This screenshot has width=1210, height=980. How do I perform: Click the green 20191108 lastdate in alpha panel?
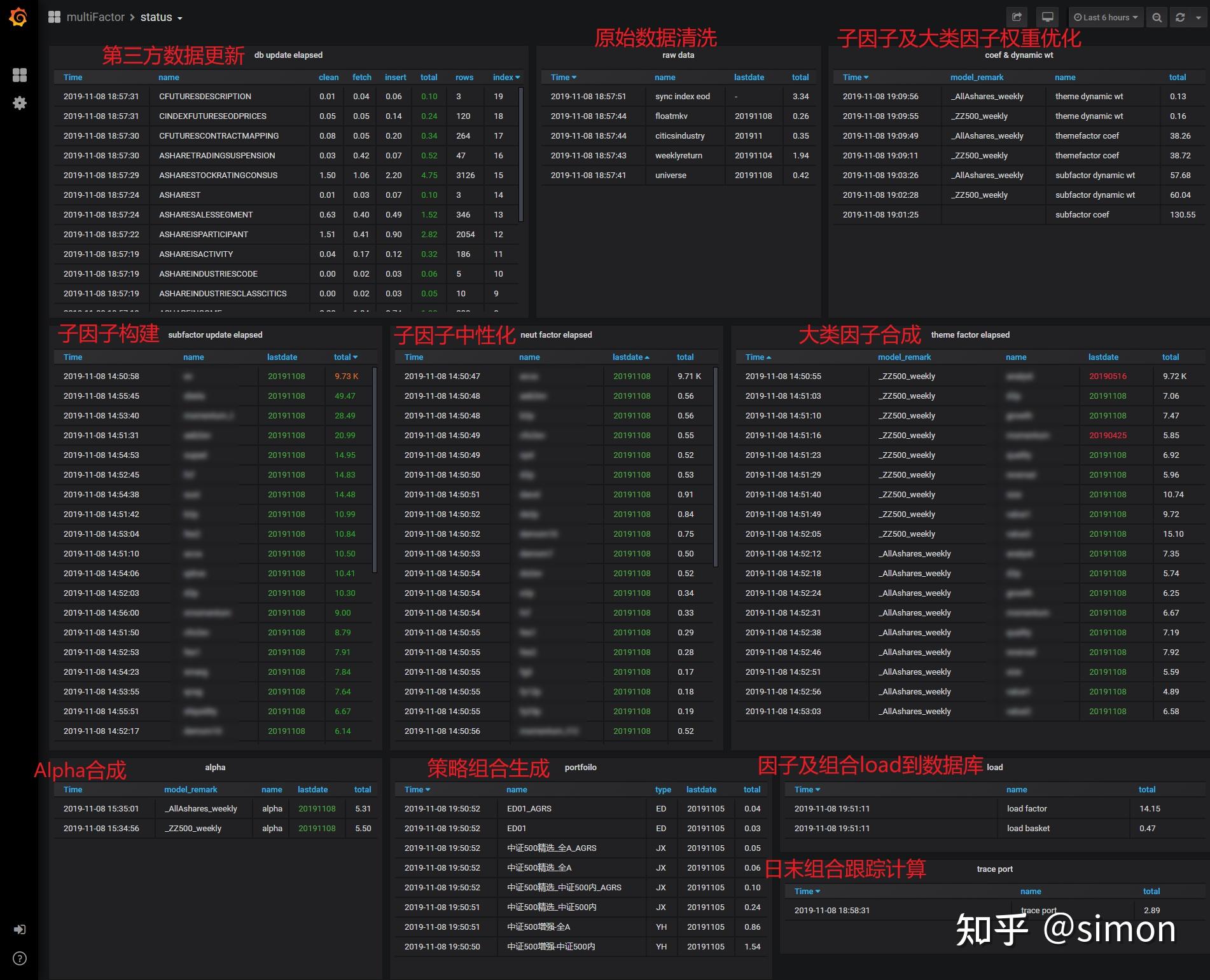[x=316, y=808]
